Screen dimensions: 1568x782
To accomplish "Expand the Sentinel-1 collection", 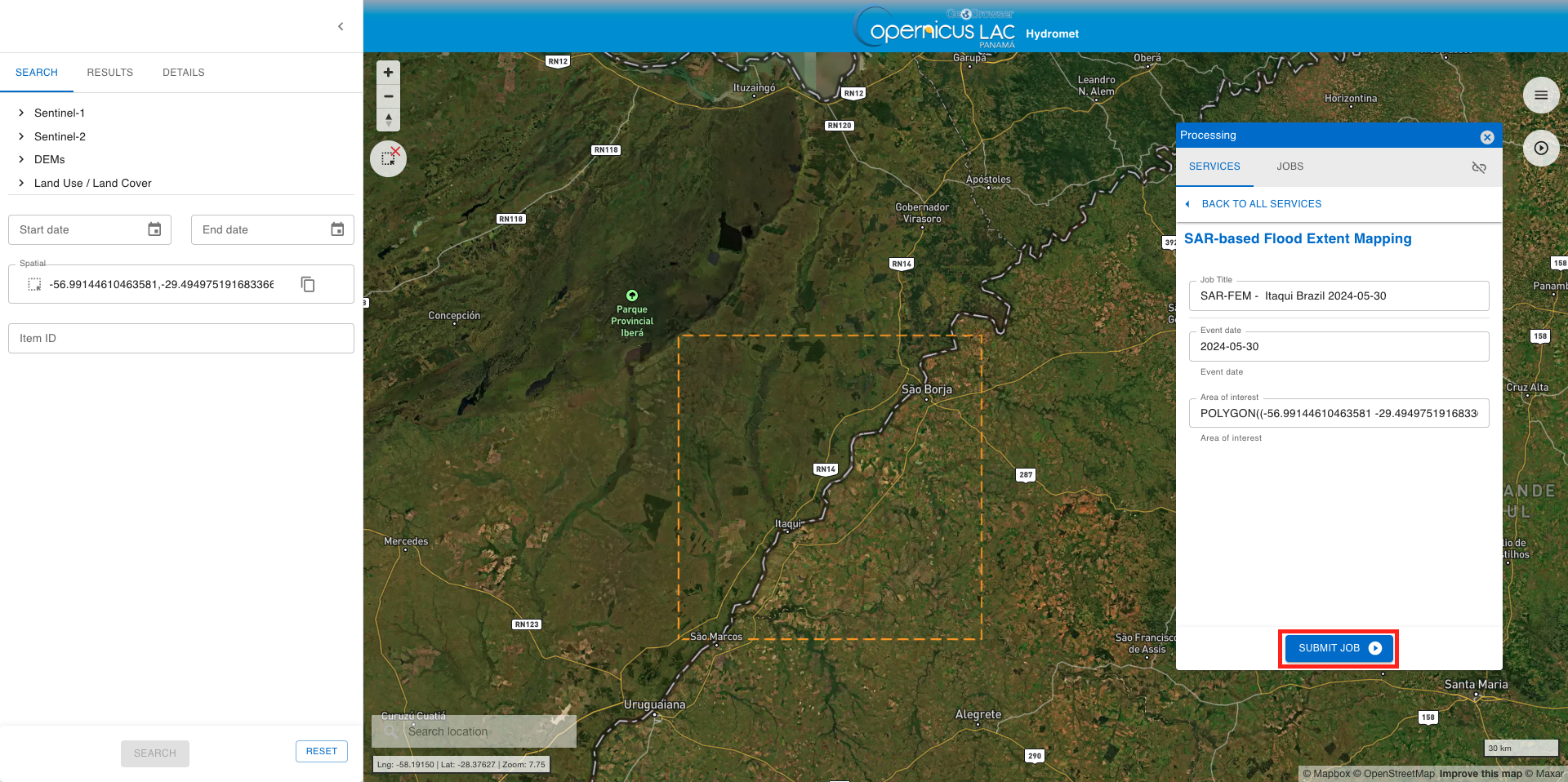I will pos(21,113).
